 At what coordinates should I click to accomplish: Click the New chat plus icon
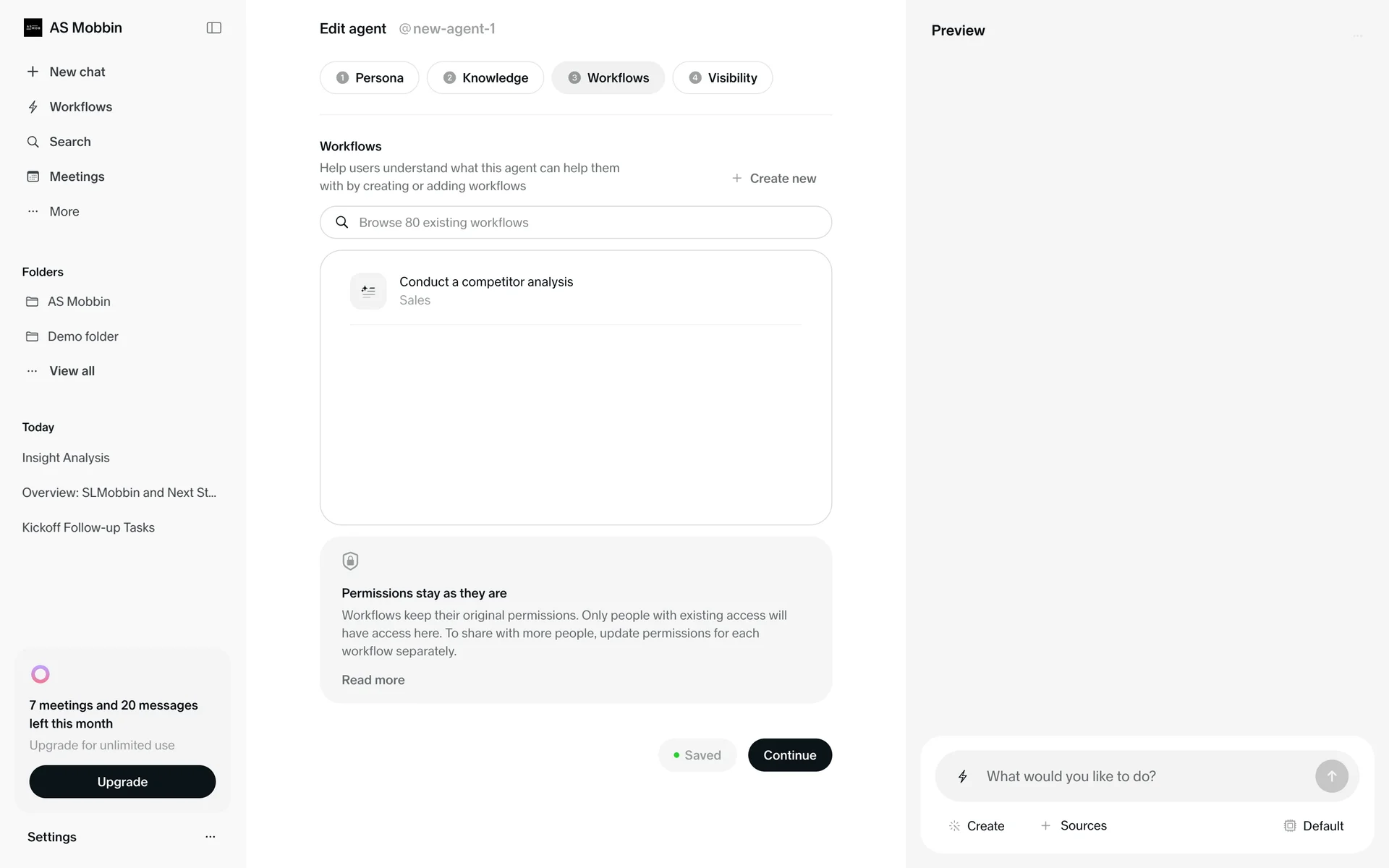33,72
